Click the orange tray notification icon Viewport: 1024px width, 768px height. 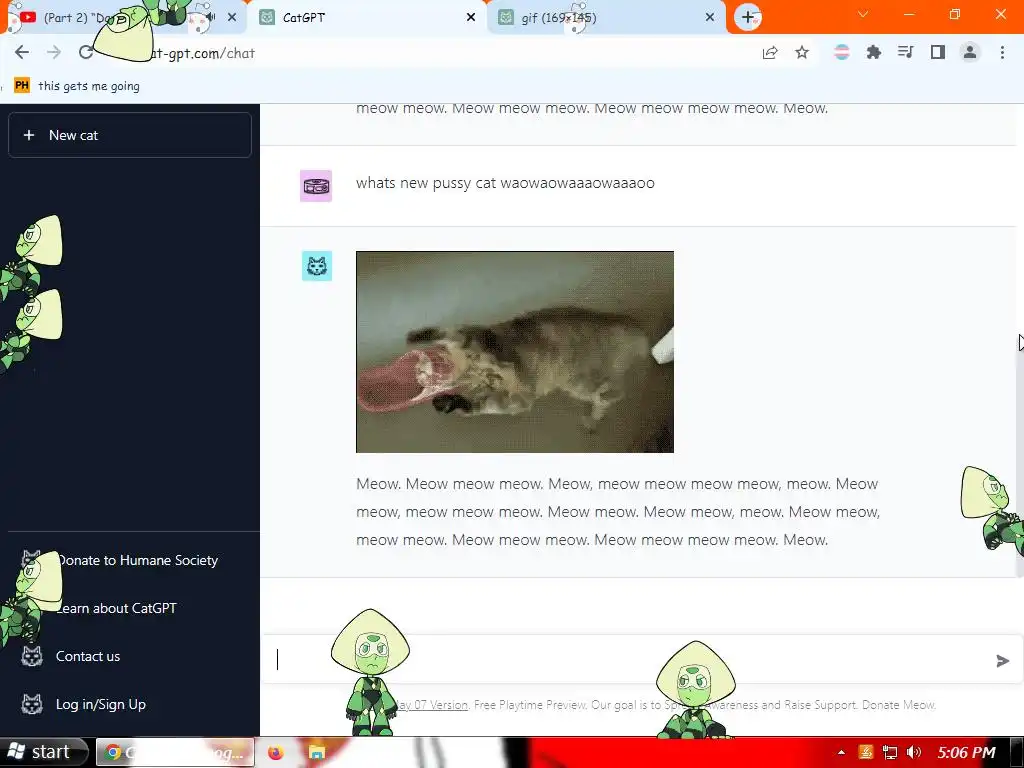point(866,752)
